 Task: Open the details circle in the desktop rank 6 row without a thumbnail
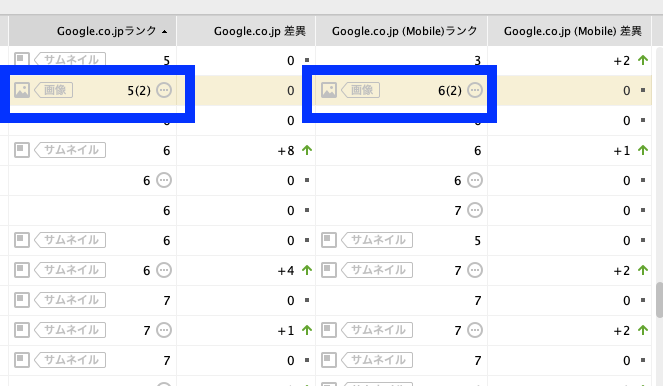click(x=164, y=180)
